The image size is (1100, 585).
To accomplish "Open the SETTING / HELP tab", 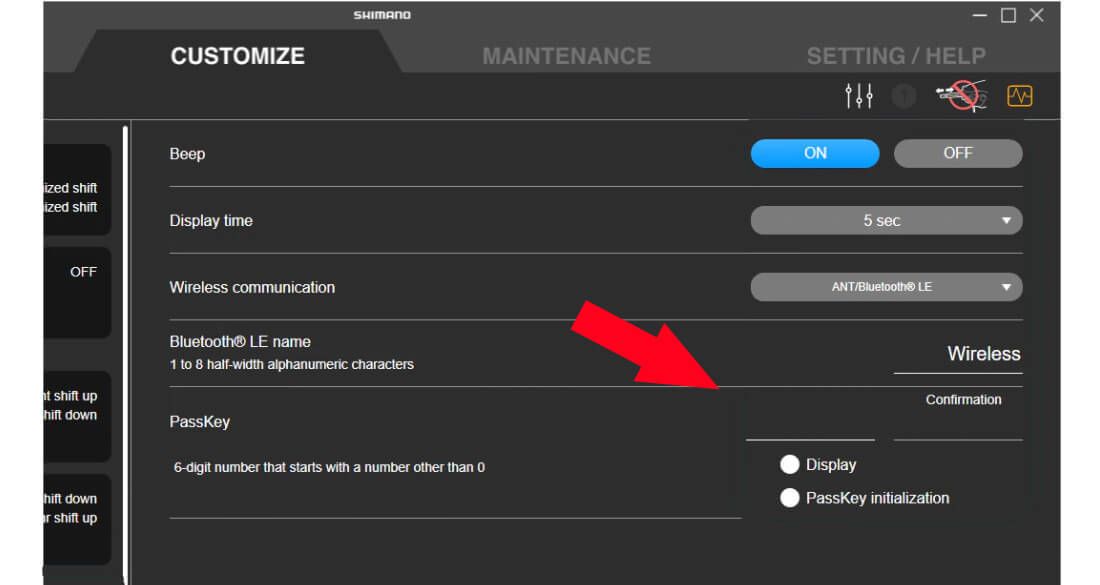I will click(x=895, y=55).
